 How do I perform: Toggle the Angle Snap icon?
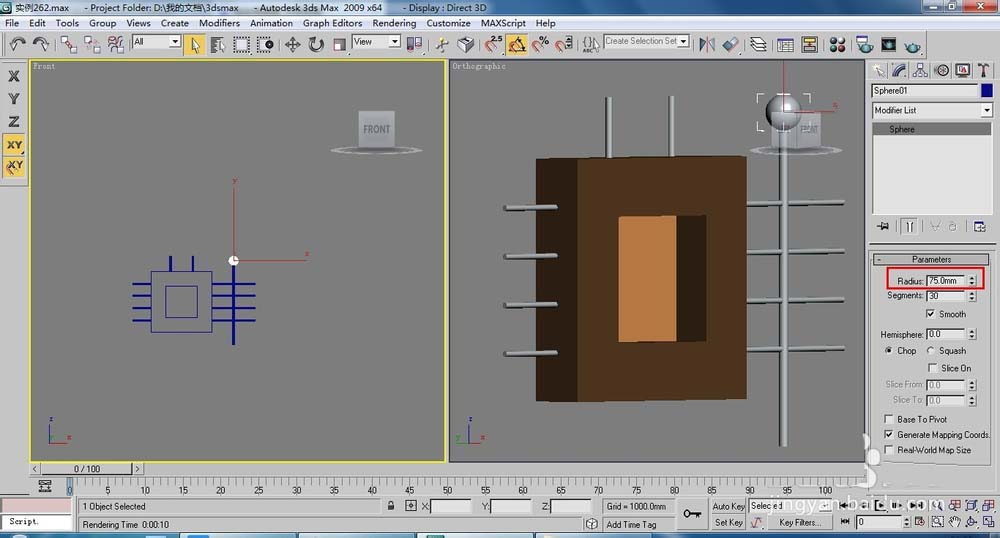click(x=517, y=44)
